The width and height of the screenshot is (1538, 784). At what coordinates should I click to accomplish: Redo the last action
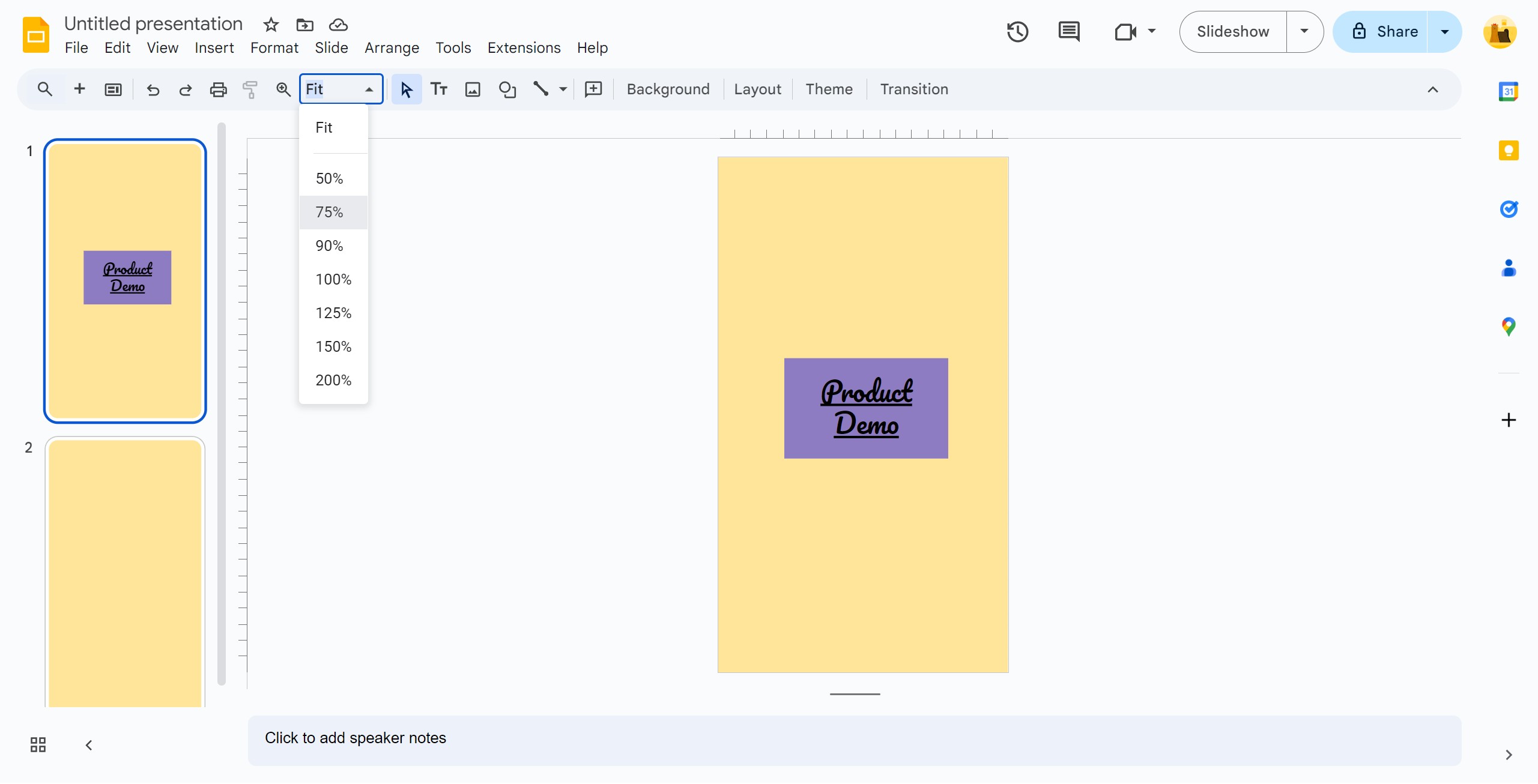(x=185, y=89)
